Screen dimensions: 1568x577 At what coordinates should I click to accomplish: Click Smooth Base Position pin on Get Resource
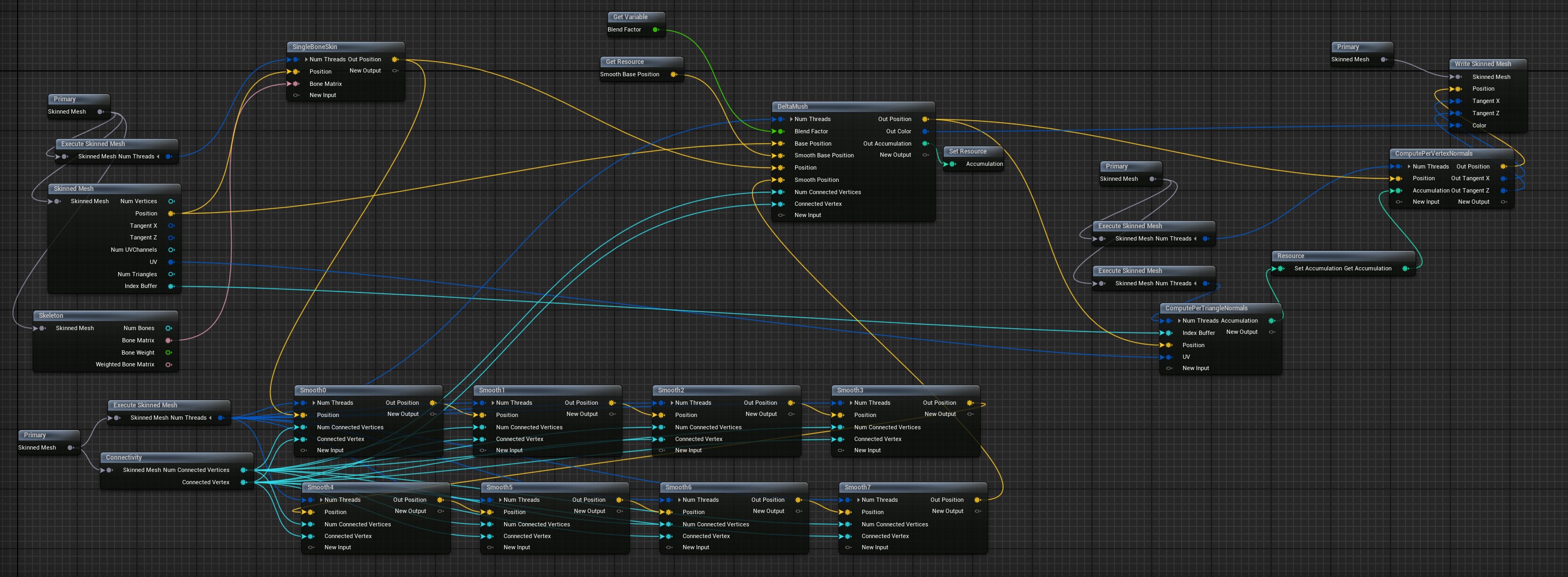pyautogui.click(x=674, y=74)
